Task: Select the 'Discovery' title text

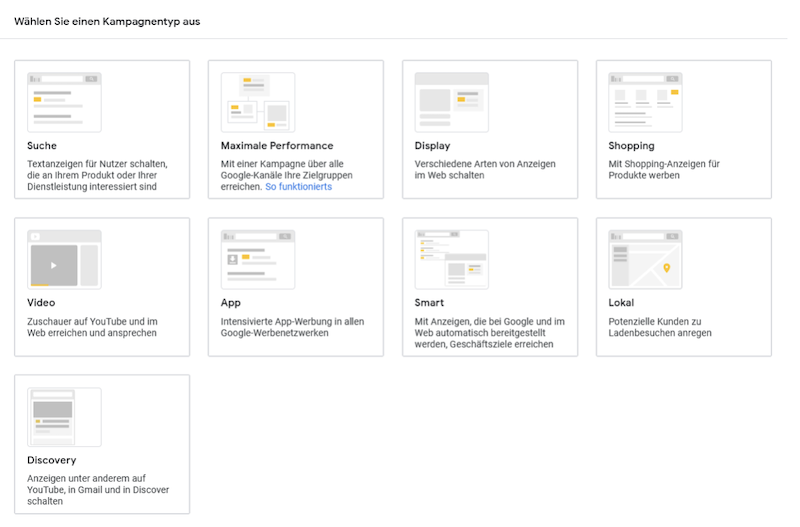Action: point(52,460)
